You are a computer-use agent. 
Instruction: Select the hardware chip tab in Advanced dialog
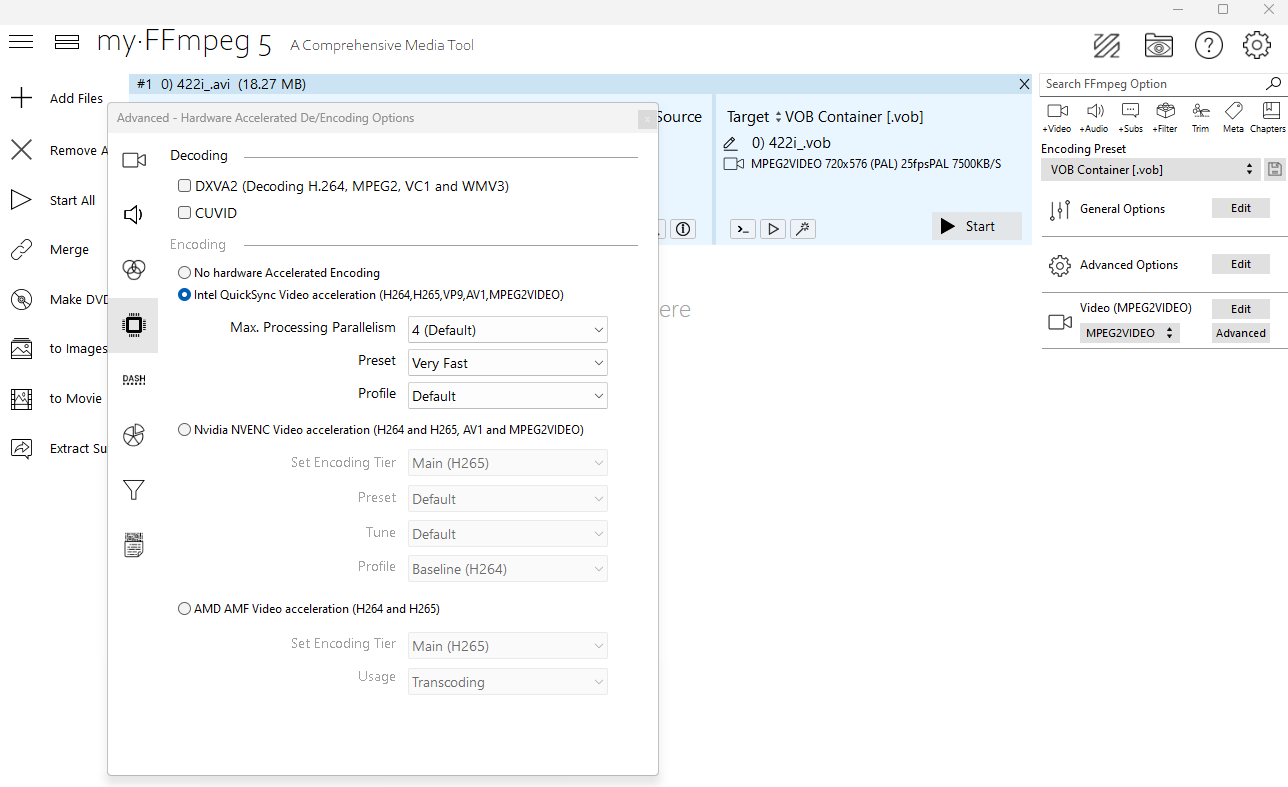[x=134, y=325]
